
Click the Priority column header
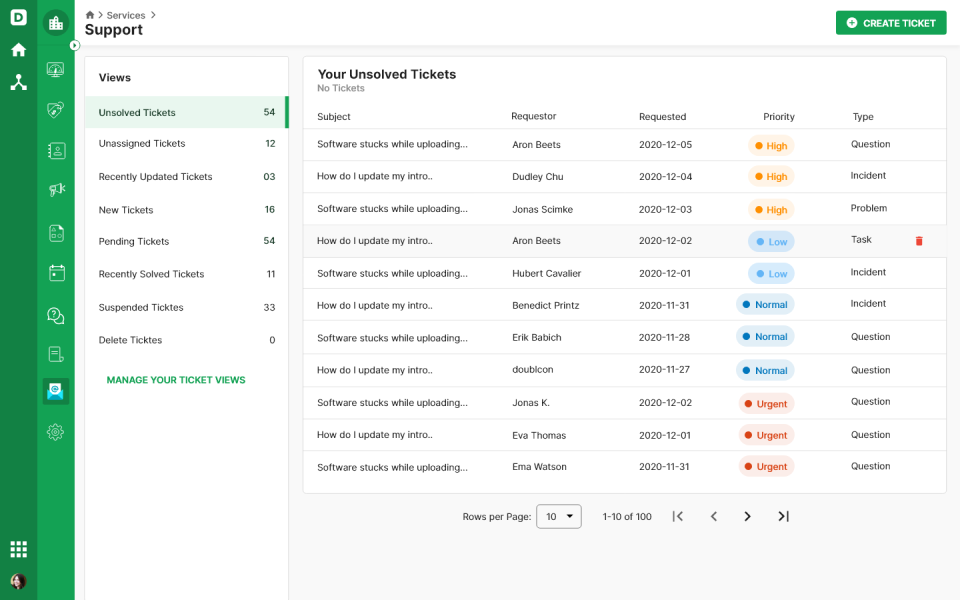pyautogui.click(x=778, y=116)
